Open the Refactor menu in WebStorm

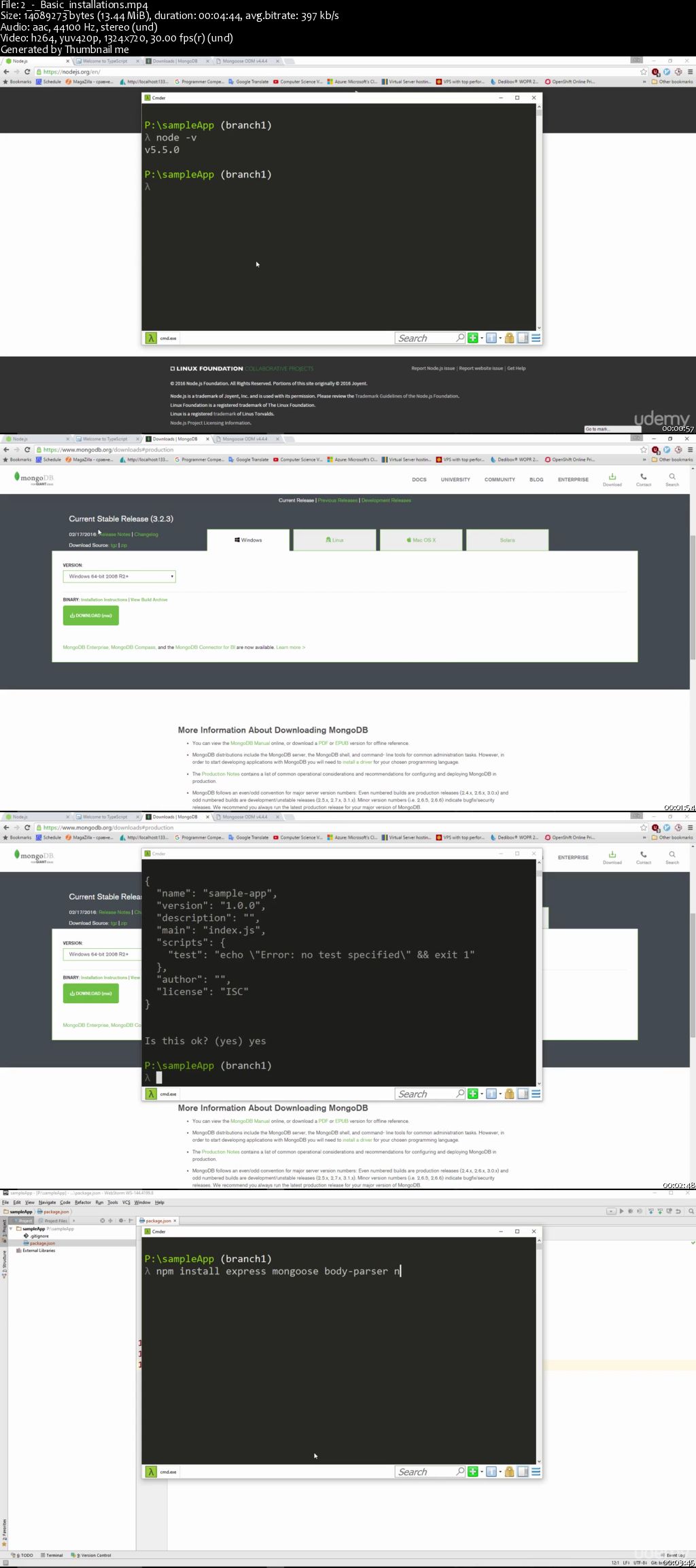click(x=83, y=1202)
